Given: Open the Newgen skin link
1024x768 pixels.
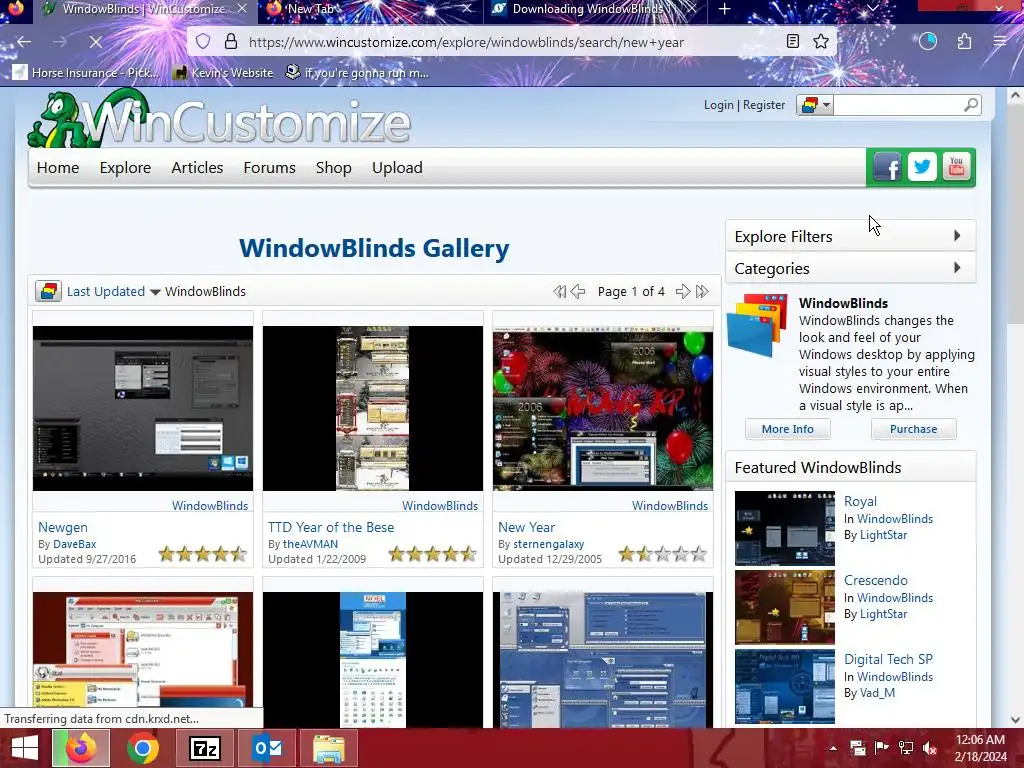Looking at the screenshot, I should tap(63, 527).
